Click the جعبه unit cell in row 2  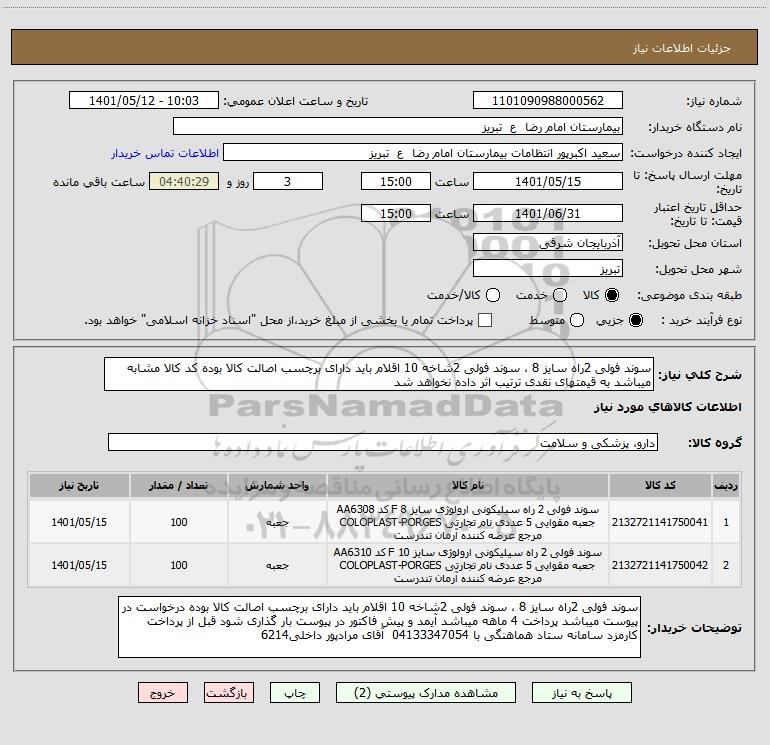point(277,565)
